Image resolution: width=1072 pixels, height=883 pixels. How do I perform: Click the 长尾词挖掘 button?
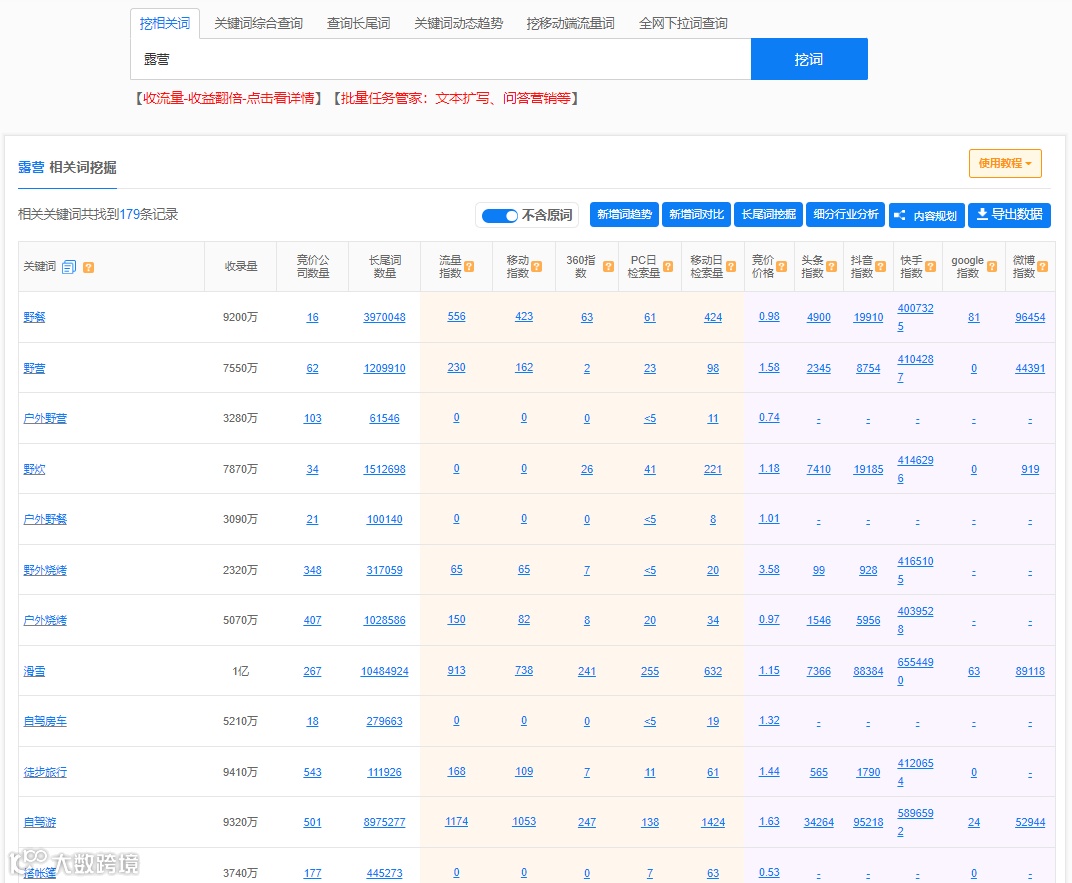768,215
